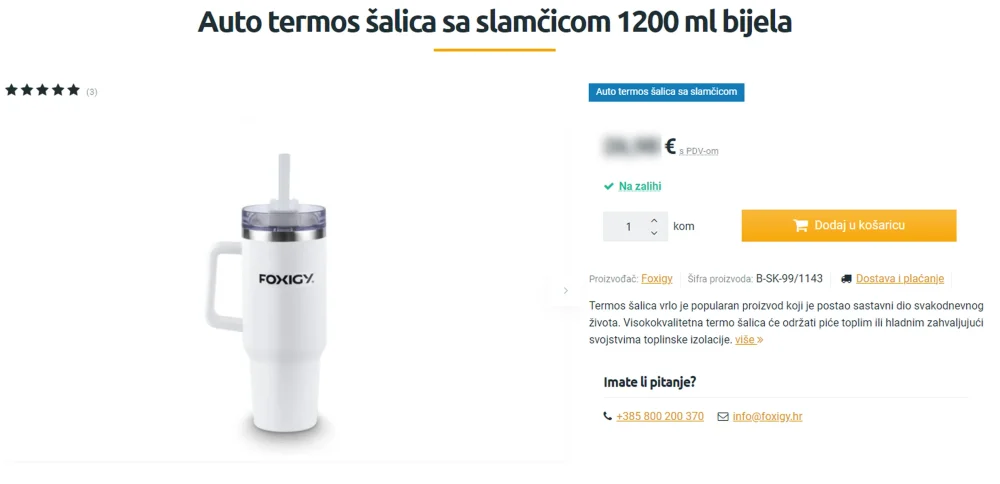Call the +385 800 200 370 phone link

point(660,416)
